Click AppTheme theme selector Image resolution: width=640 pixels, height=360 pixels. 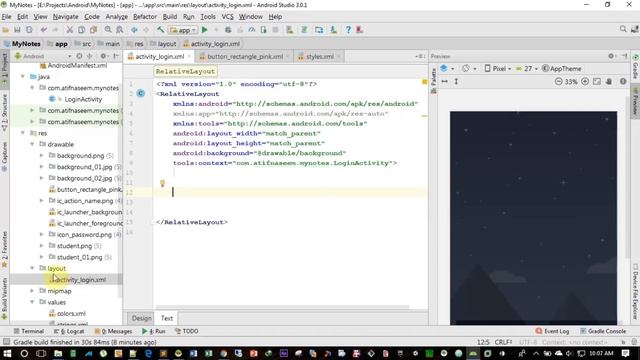coord(562,69)
